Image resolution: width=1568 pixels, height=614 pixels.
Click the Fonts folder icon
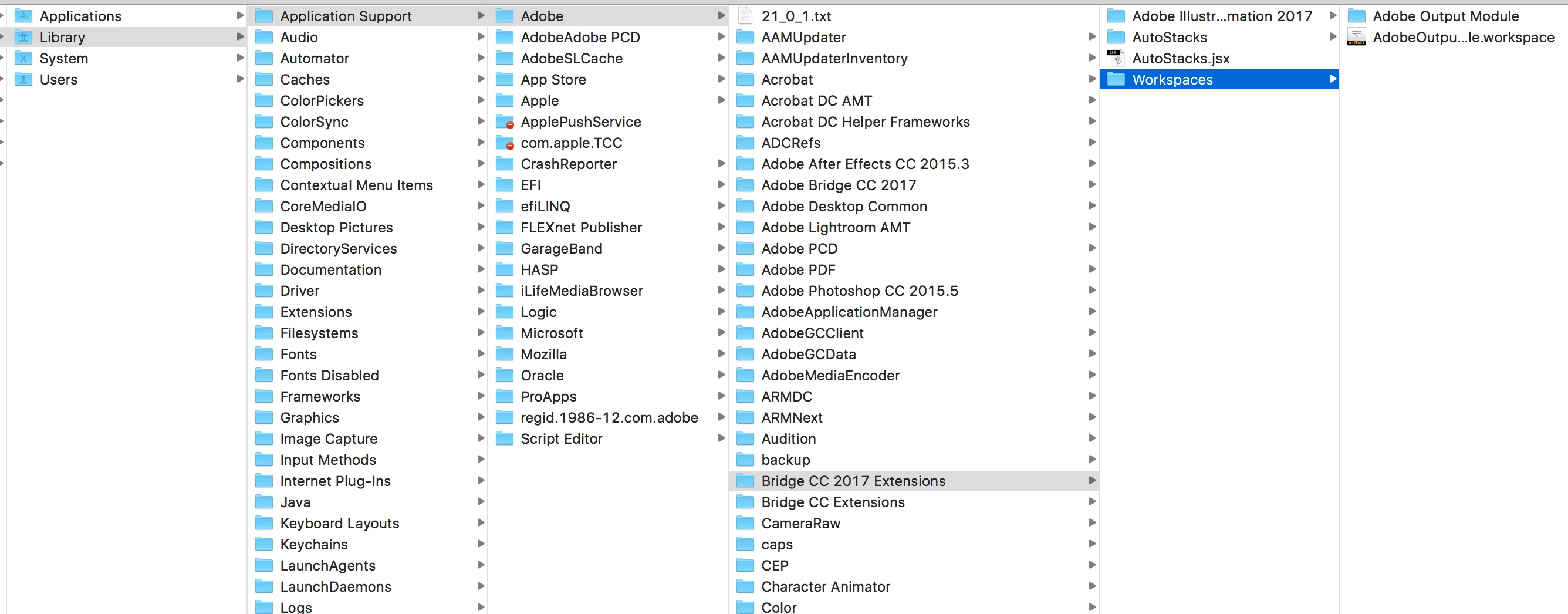pos(263,355)
